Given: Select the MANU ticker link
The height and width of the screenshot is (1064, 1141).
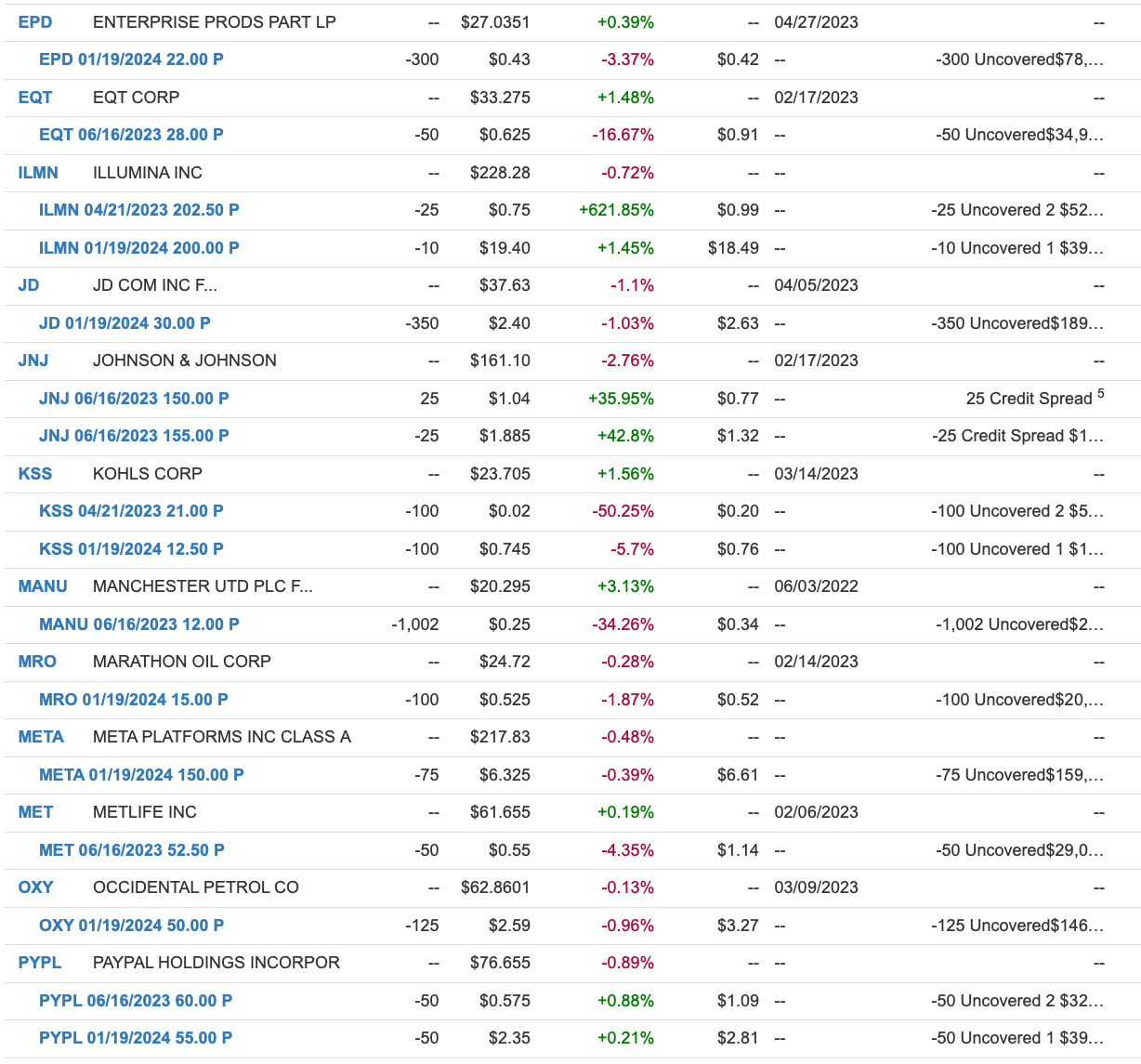Looking at the screenshot, I should pos(43,586).
